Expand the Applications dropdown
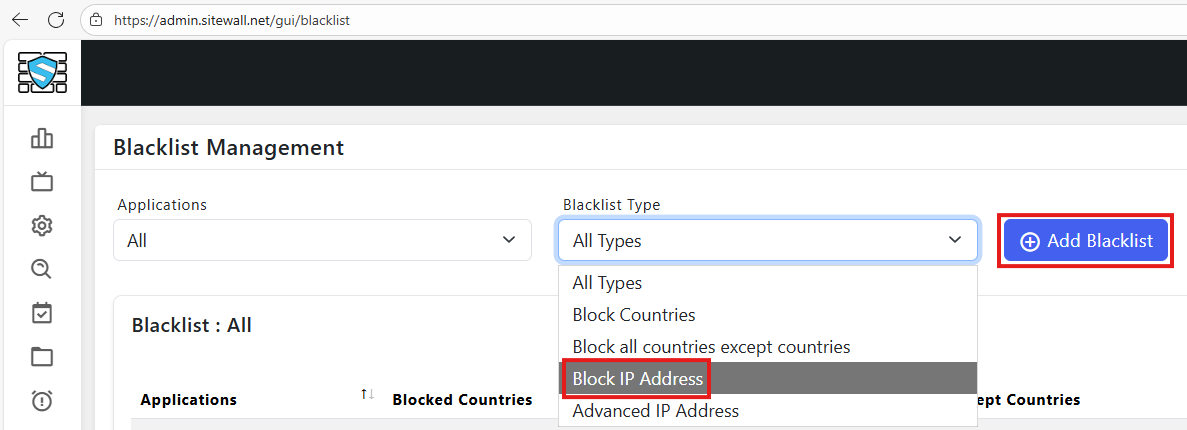 coord(321,240)
